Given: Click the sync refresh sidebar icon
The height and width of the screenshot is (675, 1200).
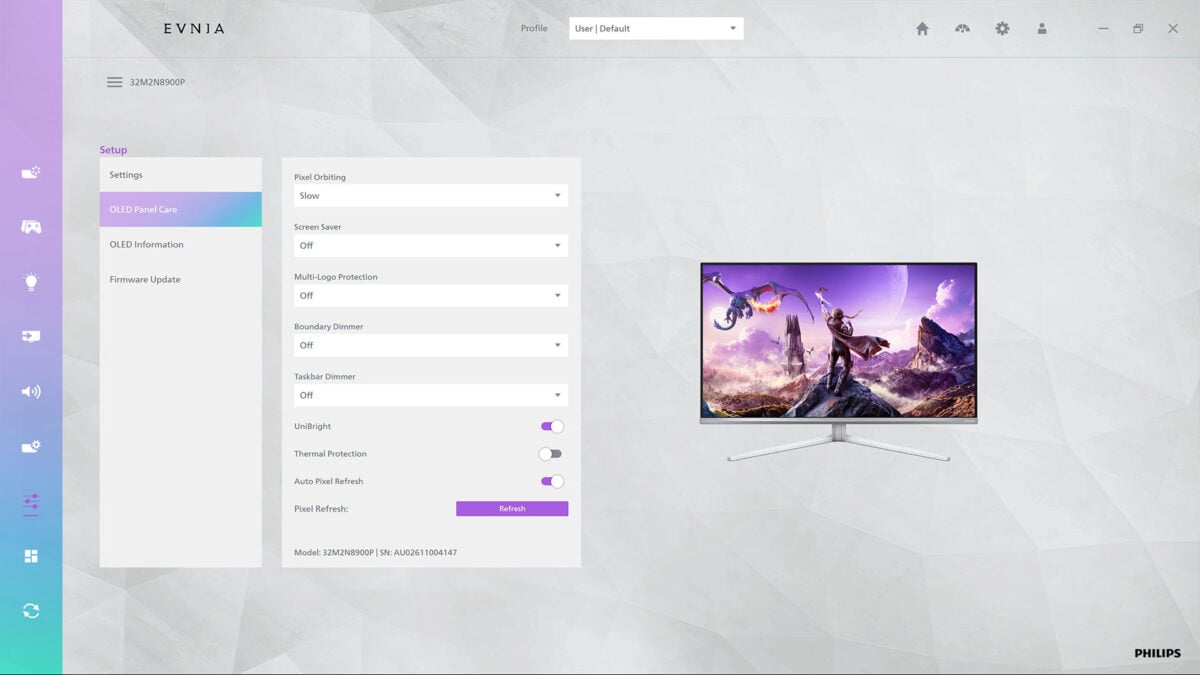Looking at the screenshot, I should pyautogui.click(x=31, y=610).
